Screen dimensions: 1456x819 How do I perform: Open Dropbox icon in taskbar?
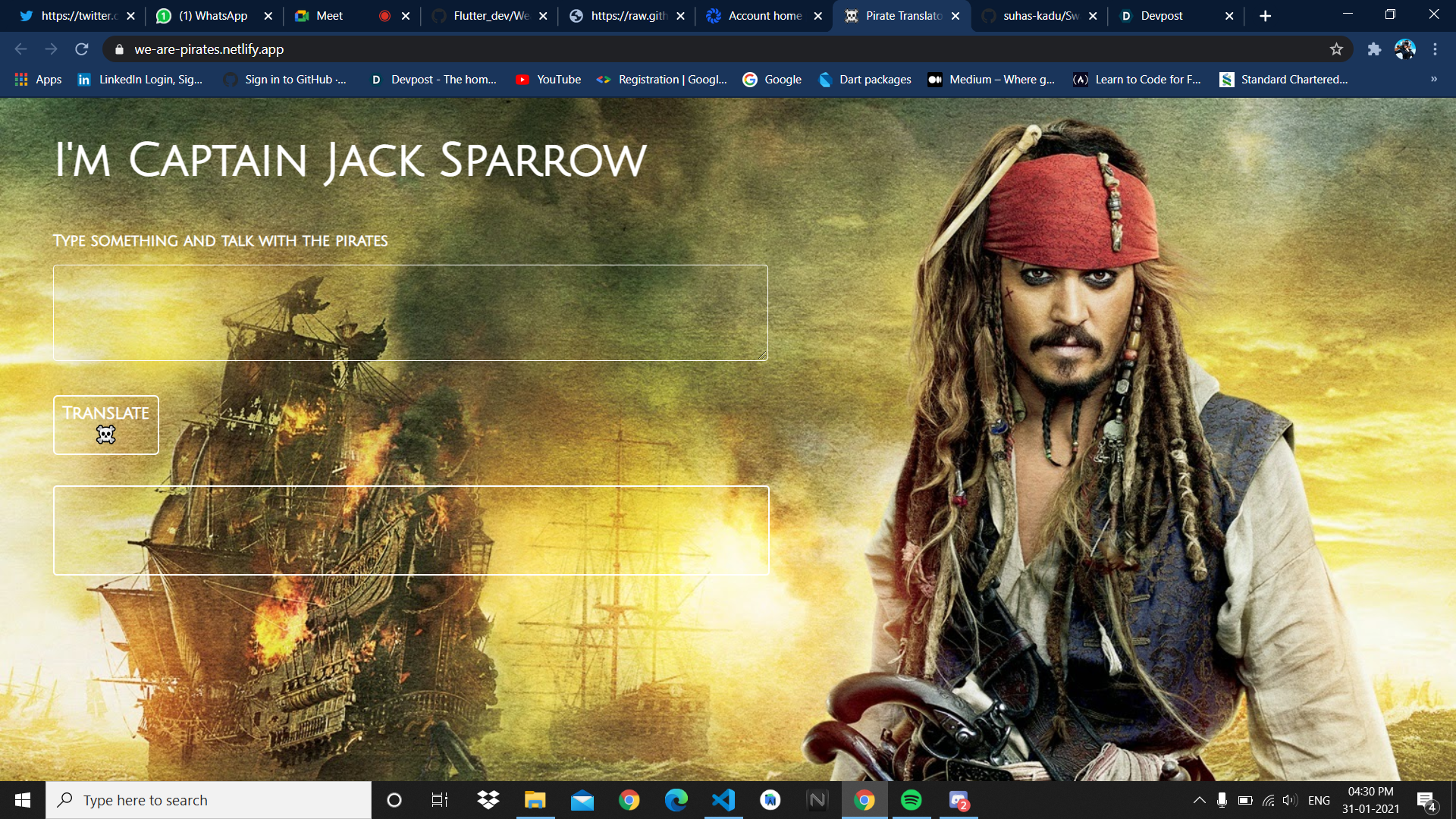click(x=488, y=800)
